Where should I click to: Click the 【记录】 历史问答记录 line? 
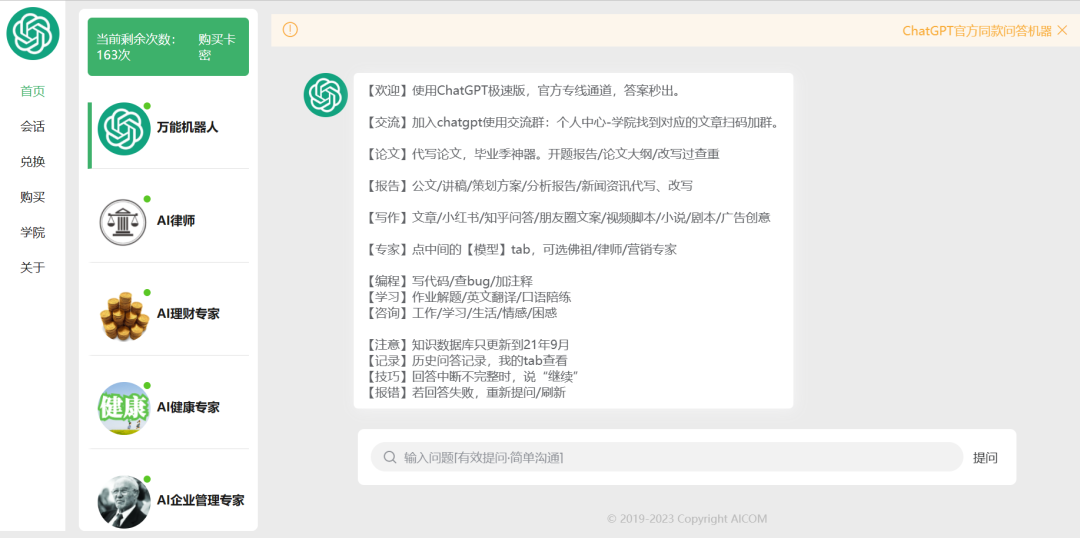(x=466, y=360)
